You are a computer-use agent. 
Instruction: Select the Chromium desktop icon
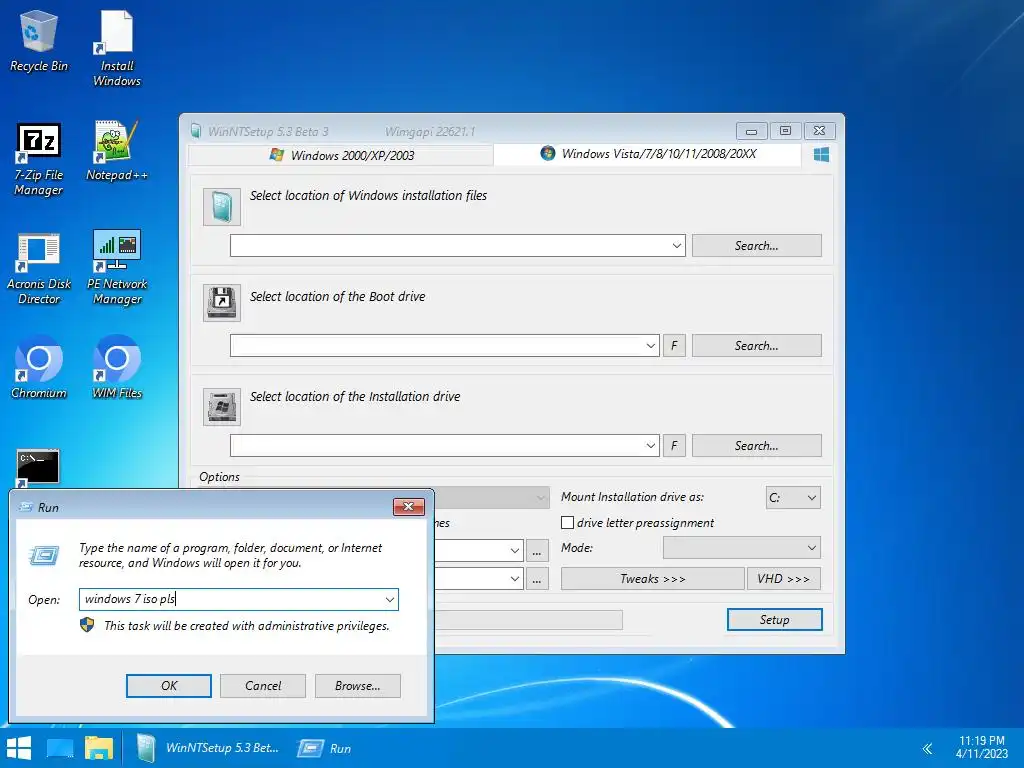point(39,368)
